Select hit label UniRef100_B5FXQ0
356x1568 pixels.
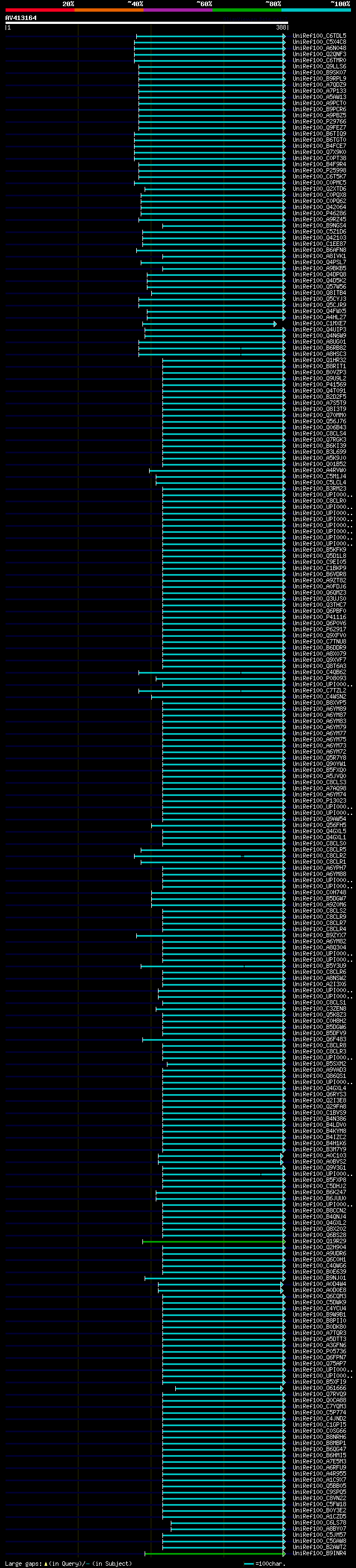(x=319, y=770)
